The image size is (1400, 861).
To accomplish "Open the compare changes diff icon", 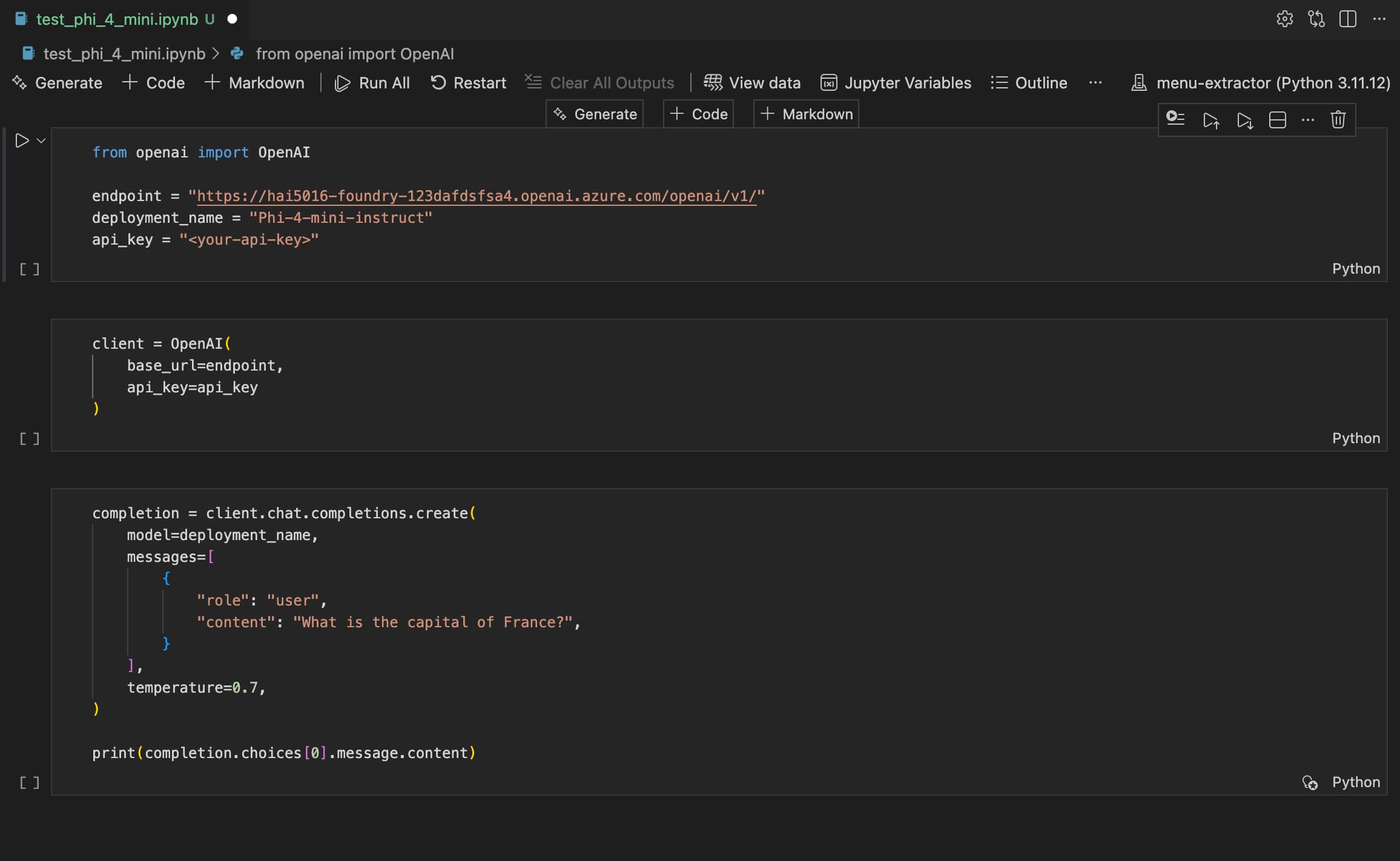I will [x=1316, y=19].
